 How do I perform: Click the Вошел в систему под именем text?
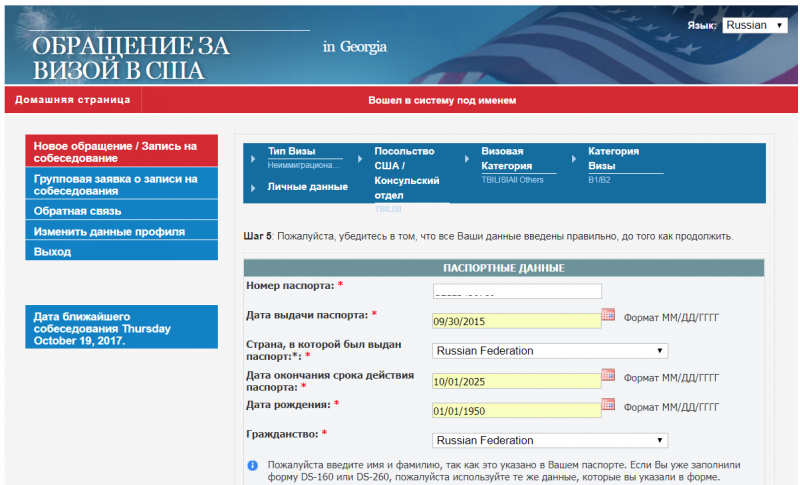point(442,100)
